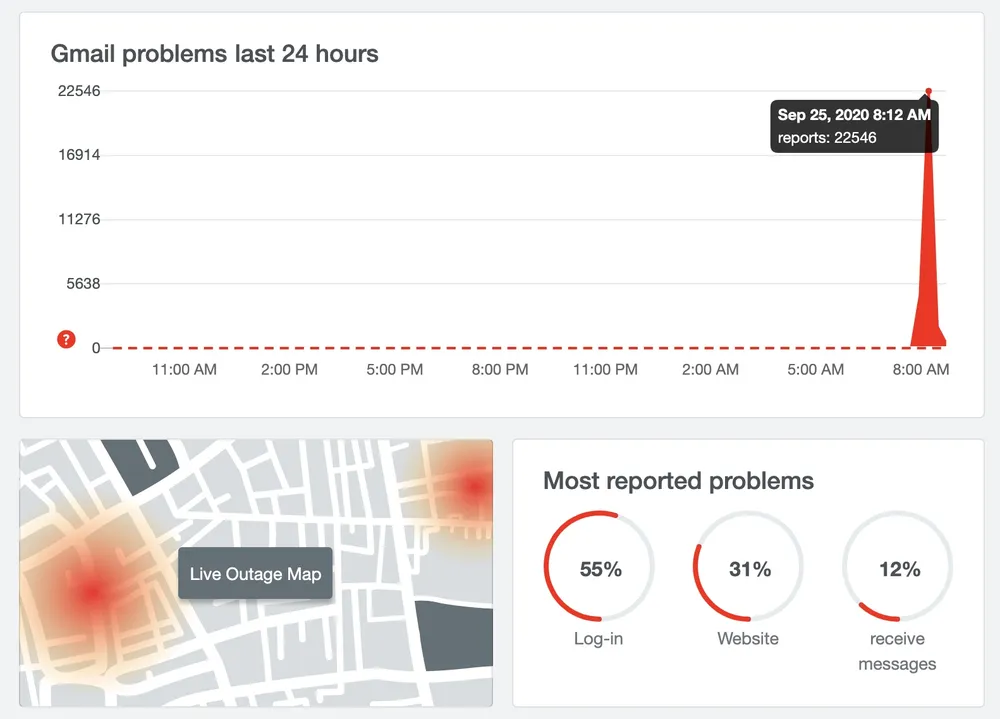
Task: Click the red dashed baseline at 8:00 PM
Action: click(500, 348)
